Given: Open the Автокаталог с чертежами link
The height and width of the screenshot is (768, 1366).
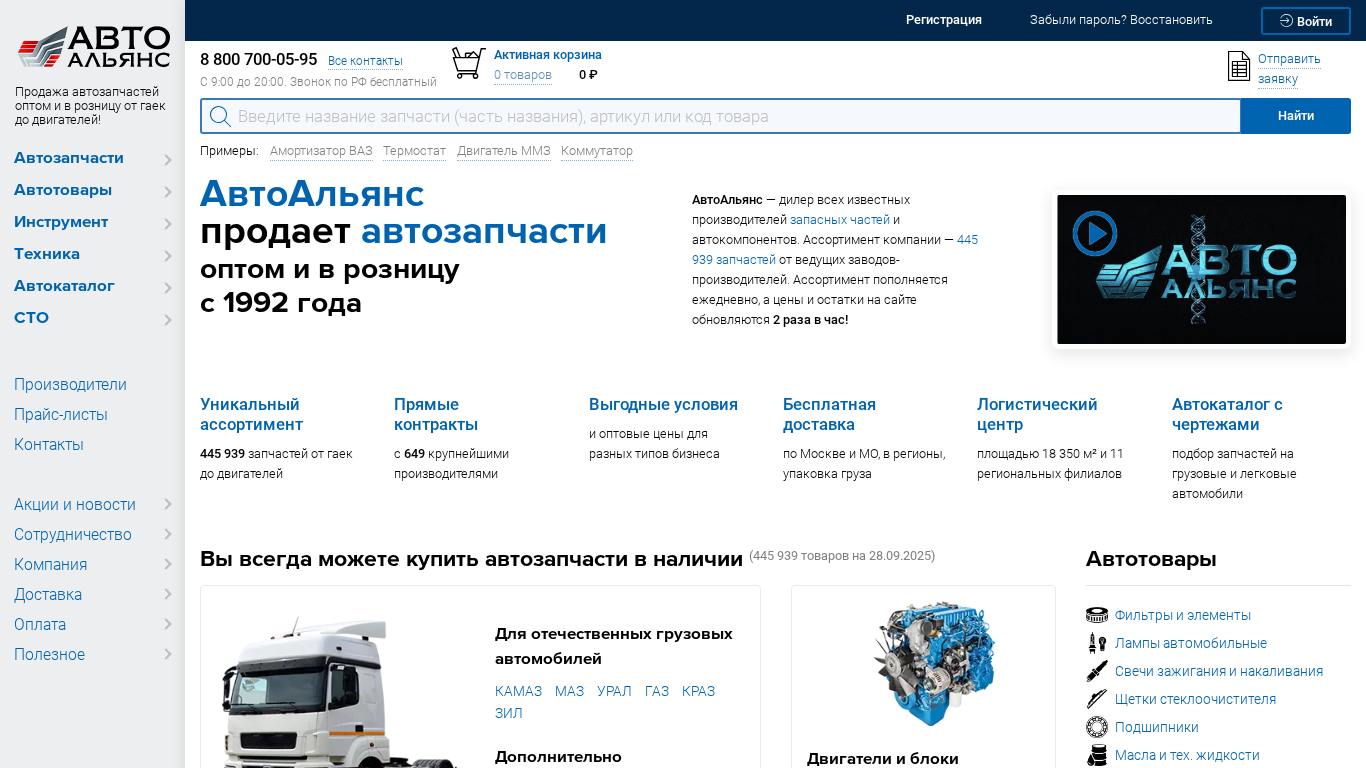Looking at the screenshot, I should [1227, 415].
